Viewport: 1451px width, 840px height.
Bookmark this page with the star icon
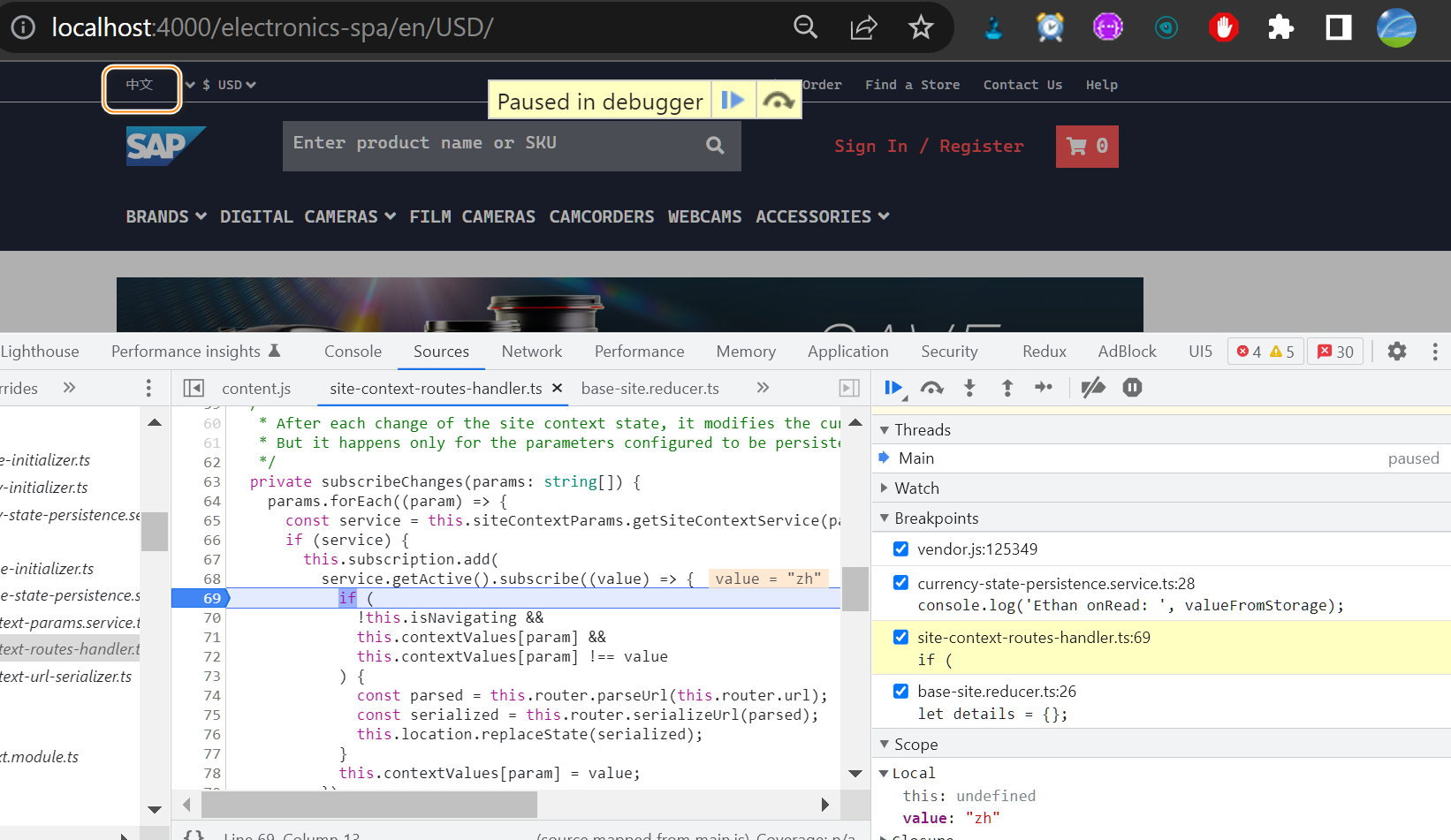[x=921, y=27]
